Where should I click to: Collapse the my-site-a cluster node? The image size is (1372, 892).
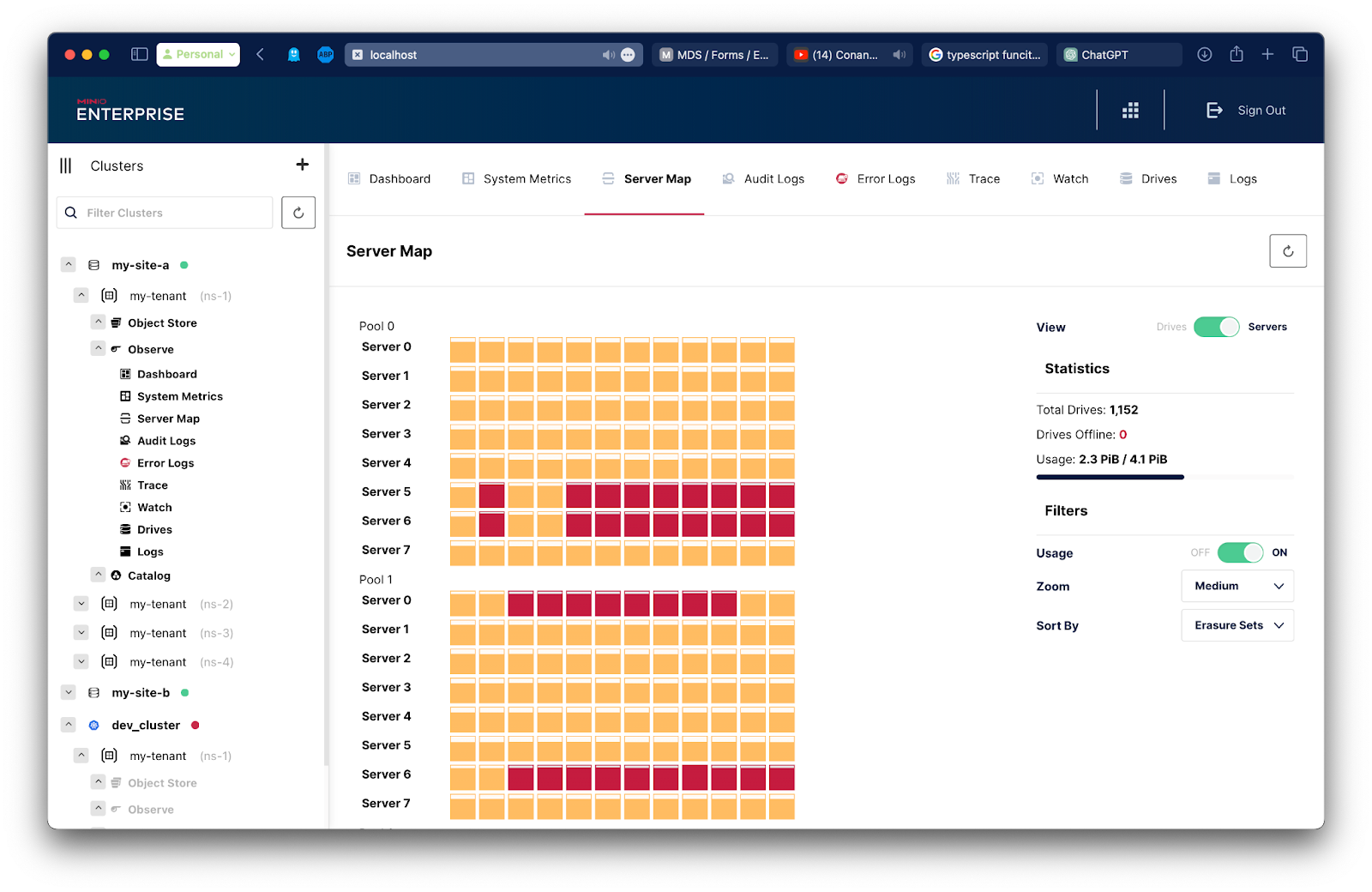tap(69, 265)
